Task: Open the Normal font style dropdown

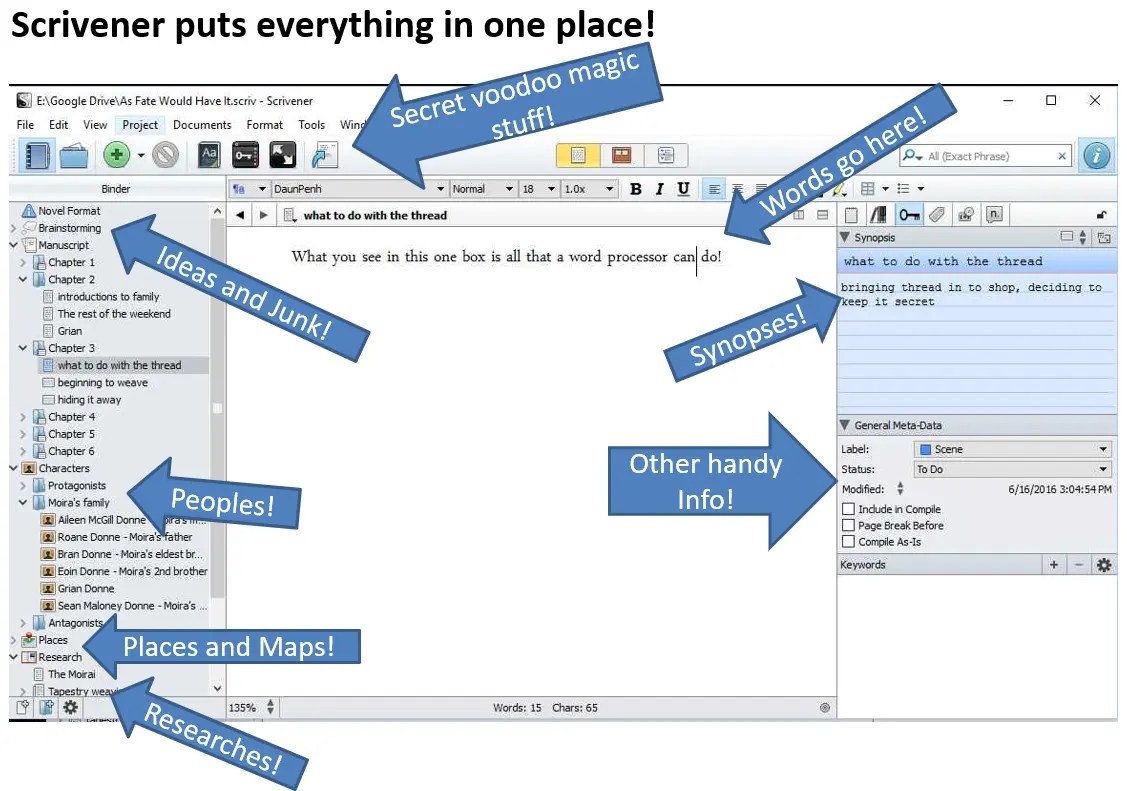Action: coord(483,189)
